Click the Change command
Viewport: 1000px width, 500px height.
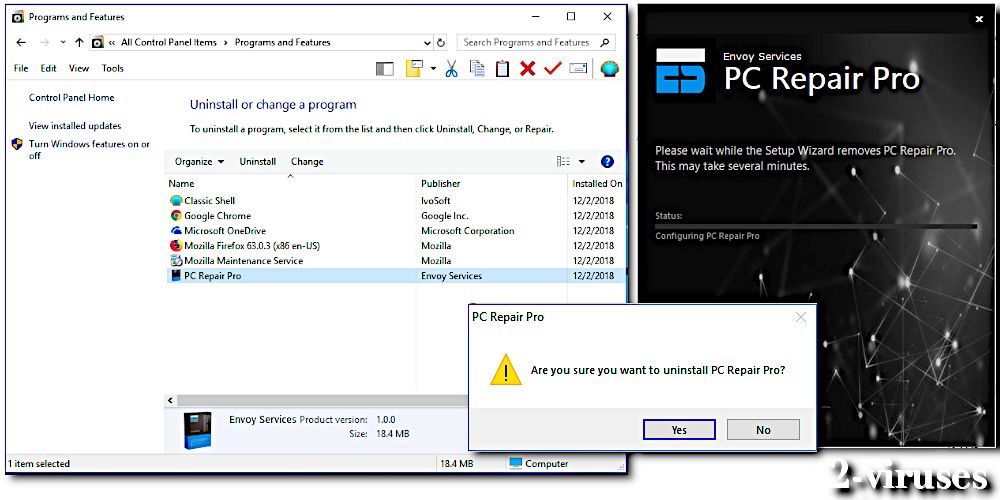click(307, 161)
